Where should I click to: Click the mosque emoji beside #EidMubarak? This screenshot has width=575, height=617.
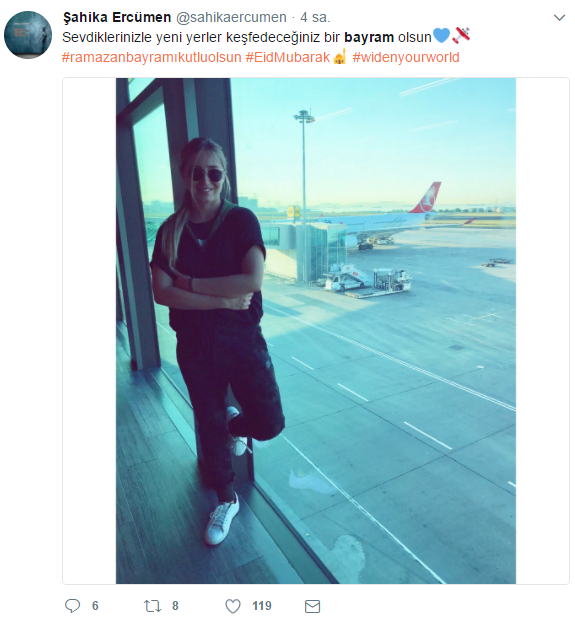(340, 56)
